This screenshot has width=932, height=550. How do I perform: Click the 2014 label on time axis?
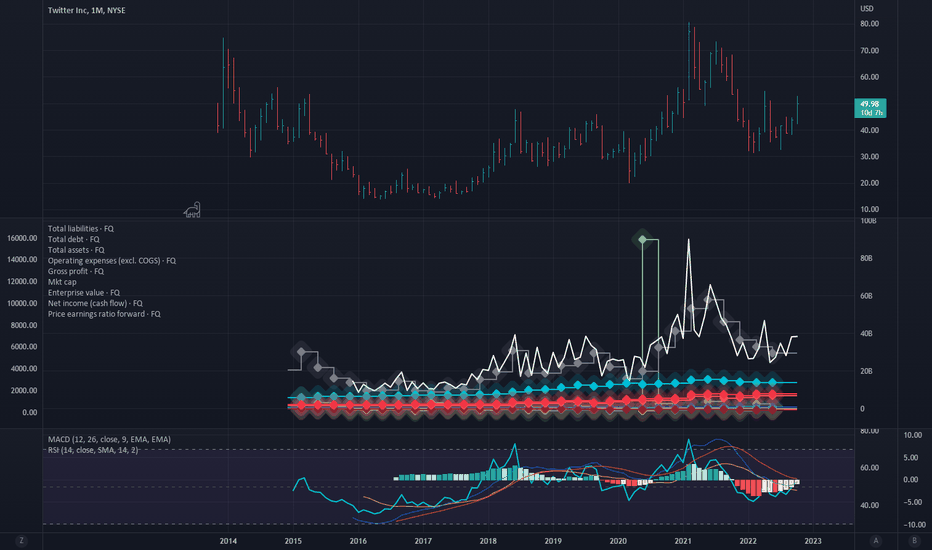(x=228, y=541)
